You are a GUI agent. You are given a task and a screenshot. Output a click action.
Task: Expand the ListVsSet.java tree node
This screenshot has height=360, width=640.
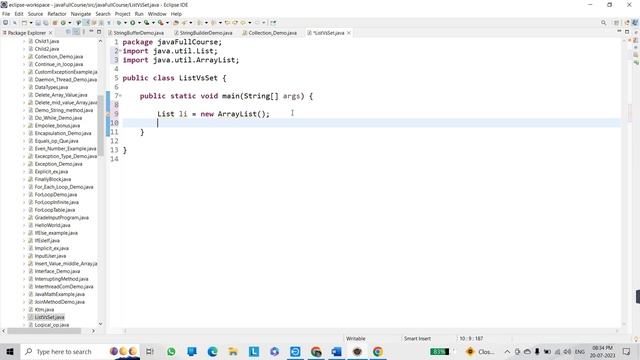point(24,317)
